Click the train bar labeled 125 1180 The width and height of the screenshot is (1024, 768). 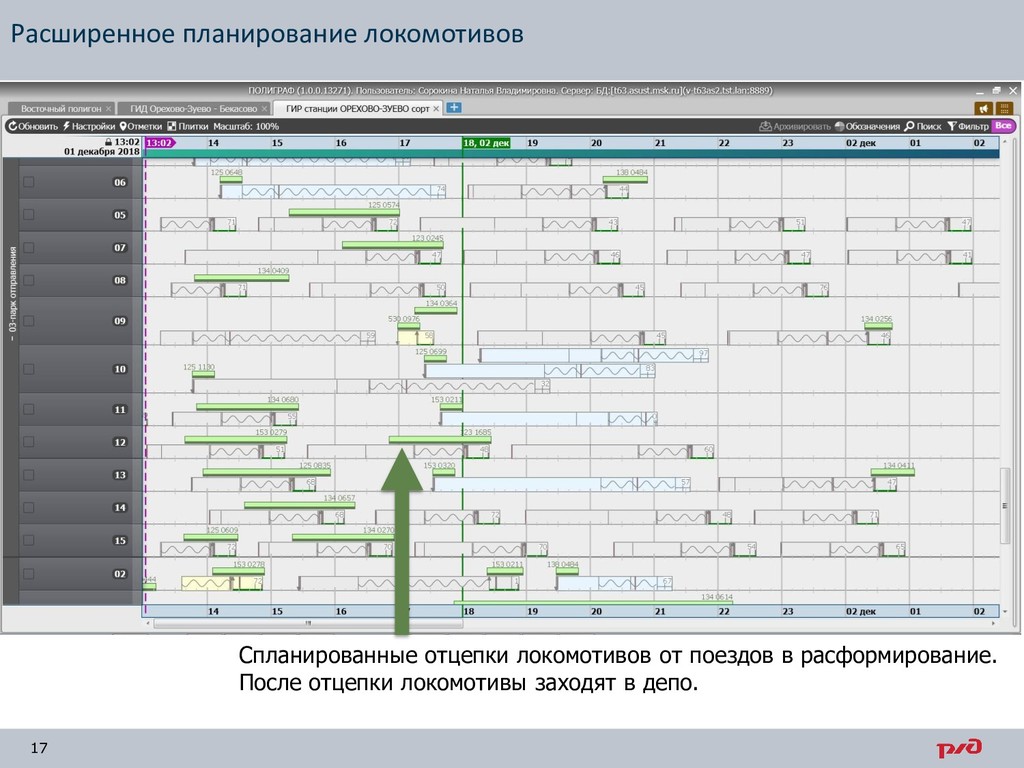coord(203,374)
